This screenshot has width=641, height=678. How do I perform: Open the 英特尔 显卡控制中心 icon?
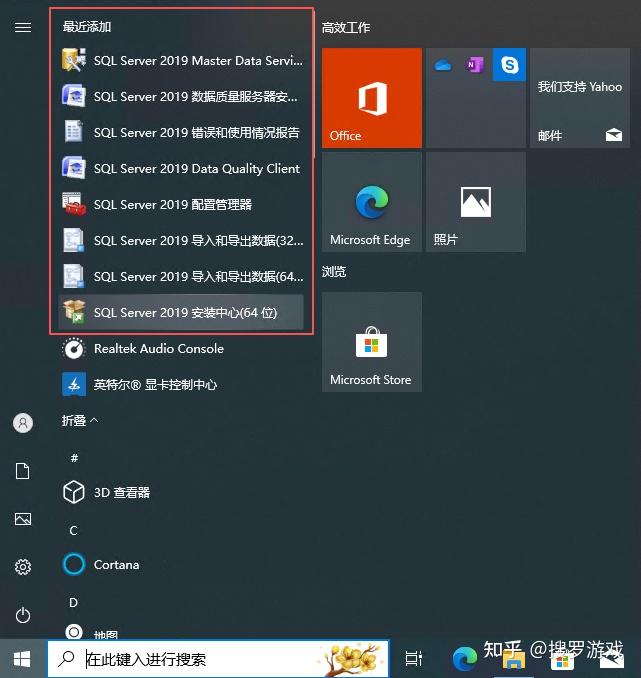click(x=74, y=384)
